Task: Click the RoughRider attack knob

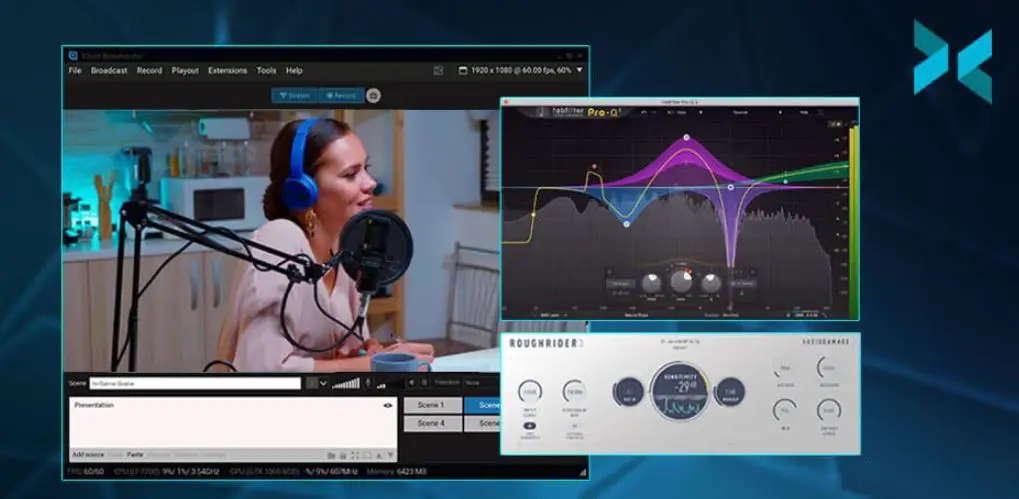Action: click(x=784, y=370)
